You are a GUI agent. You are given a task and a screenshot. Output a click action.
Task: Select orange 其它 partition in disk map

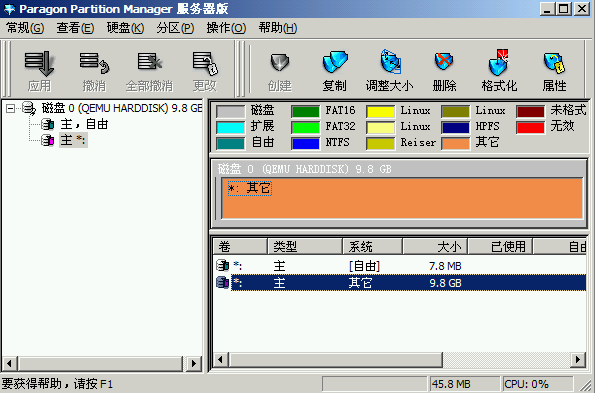(x=402, y=198)
